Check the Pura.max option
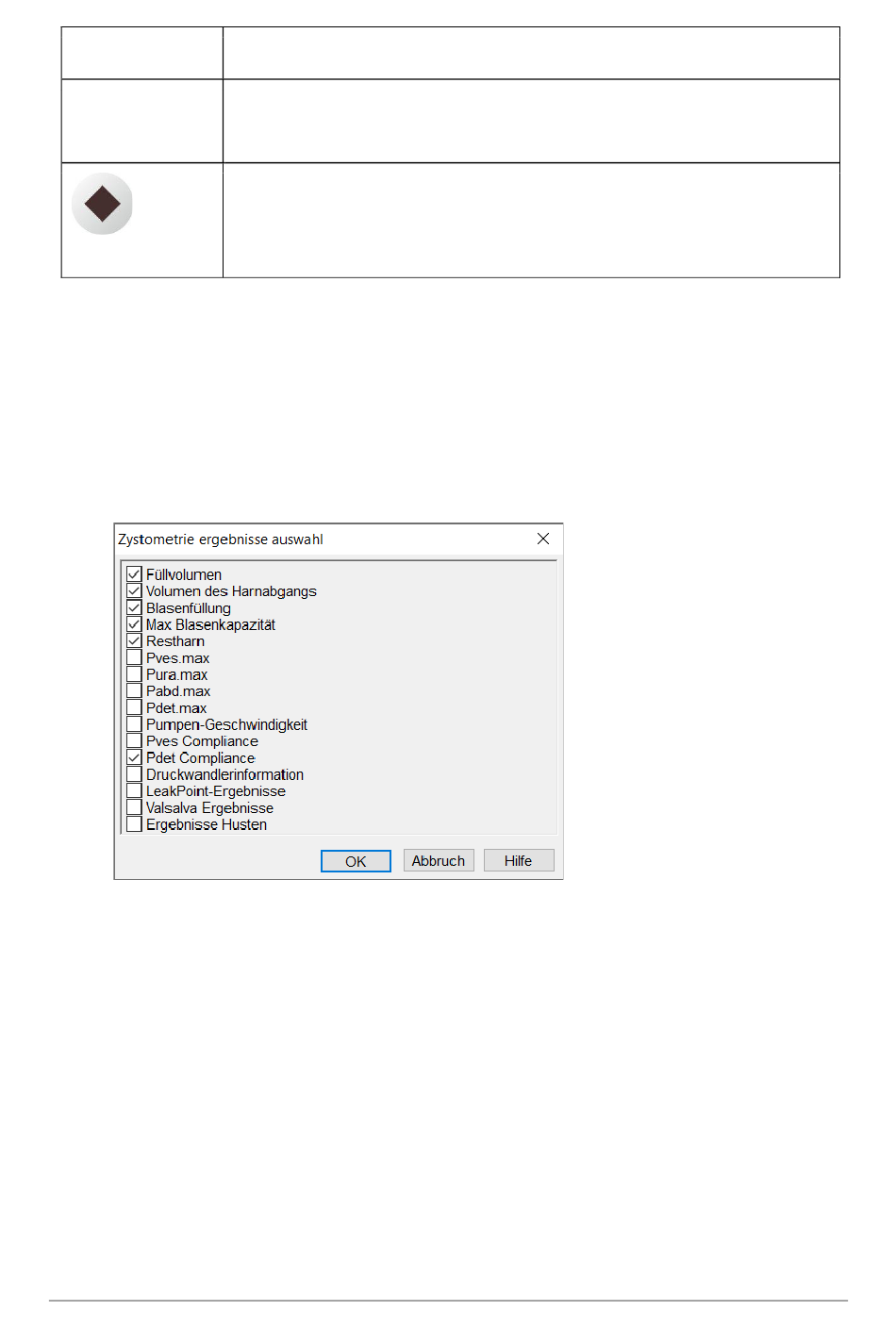 134,674
